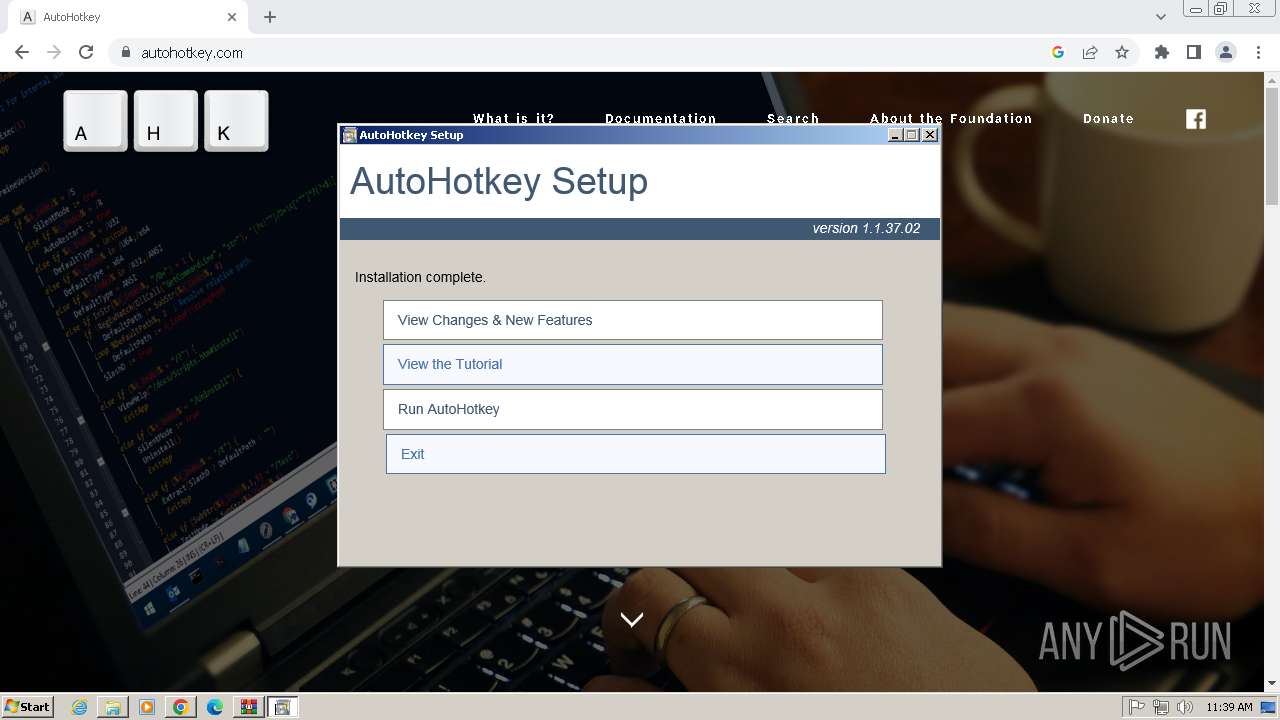The image size is (1280, 720).
Task: Click the Google icon in address bar
Action: click(1058, 52)
